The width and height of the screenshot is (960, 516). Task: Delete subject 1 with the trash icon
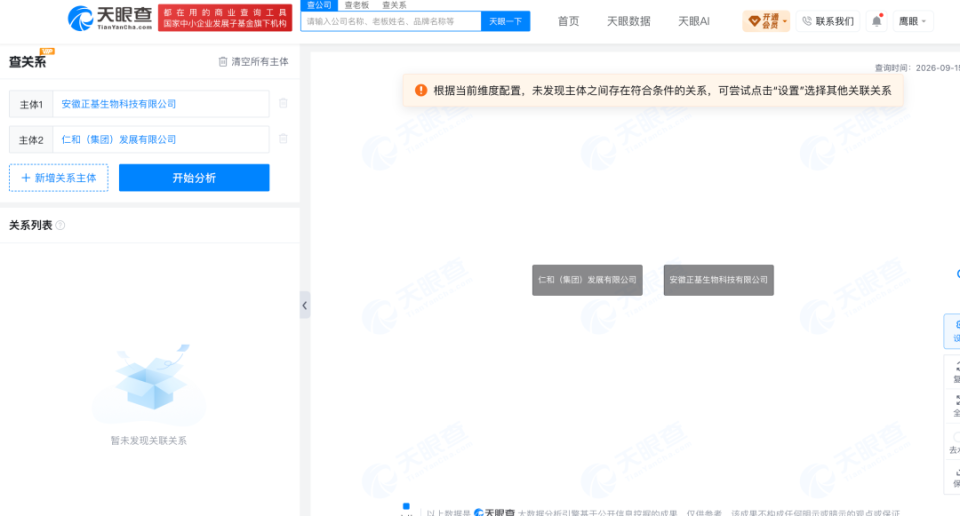(x=283, y=103)
